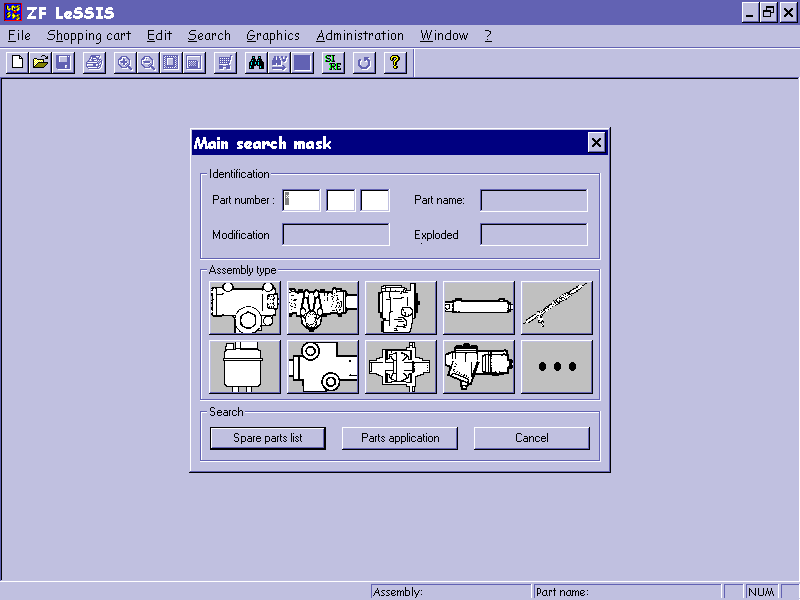
Task: Restore down the ZF LeSSIS window
Action: coord(768,12)
